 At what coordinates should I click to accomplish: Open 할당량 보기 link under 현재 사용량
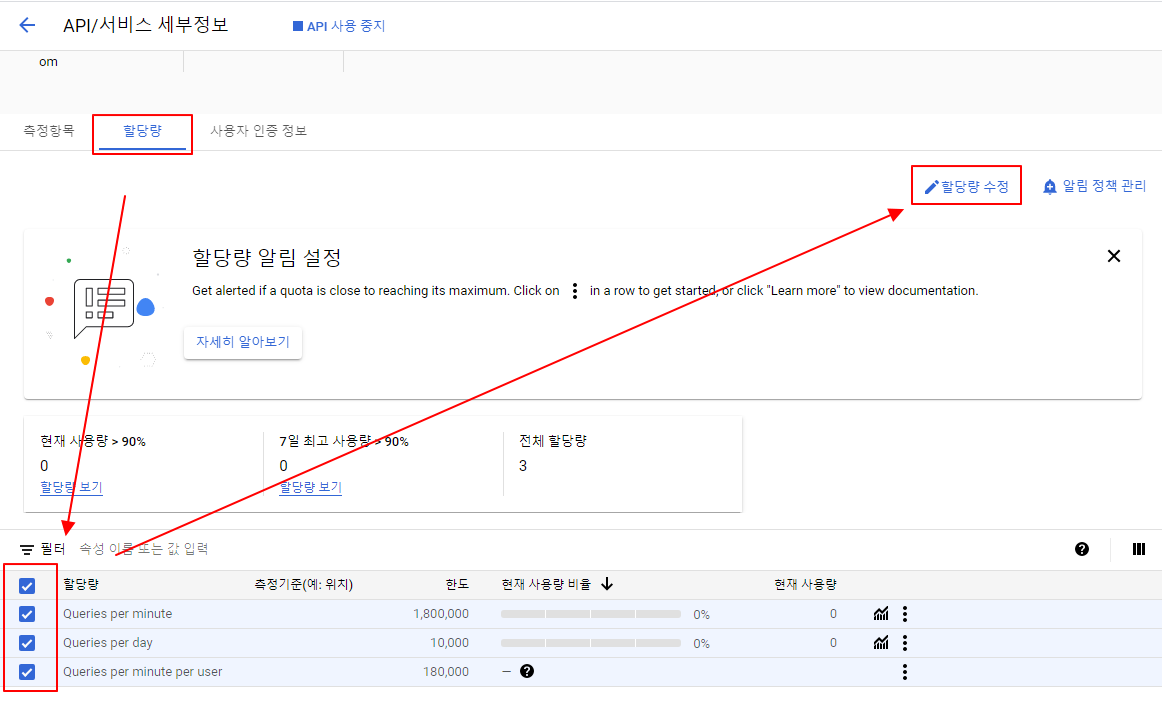pos(71,488)
